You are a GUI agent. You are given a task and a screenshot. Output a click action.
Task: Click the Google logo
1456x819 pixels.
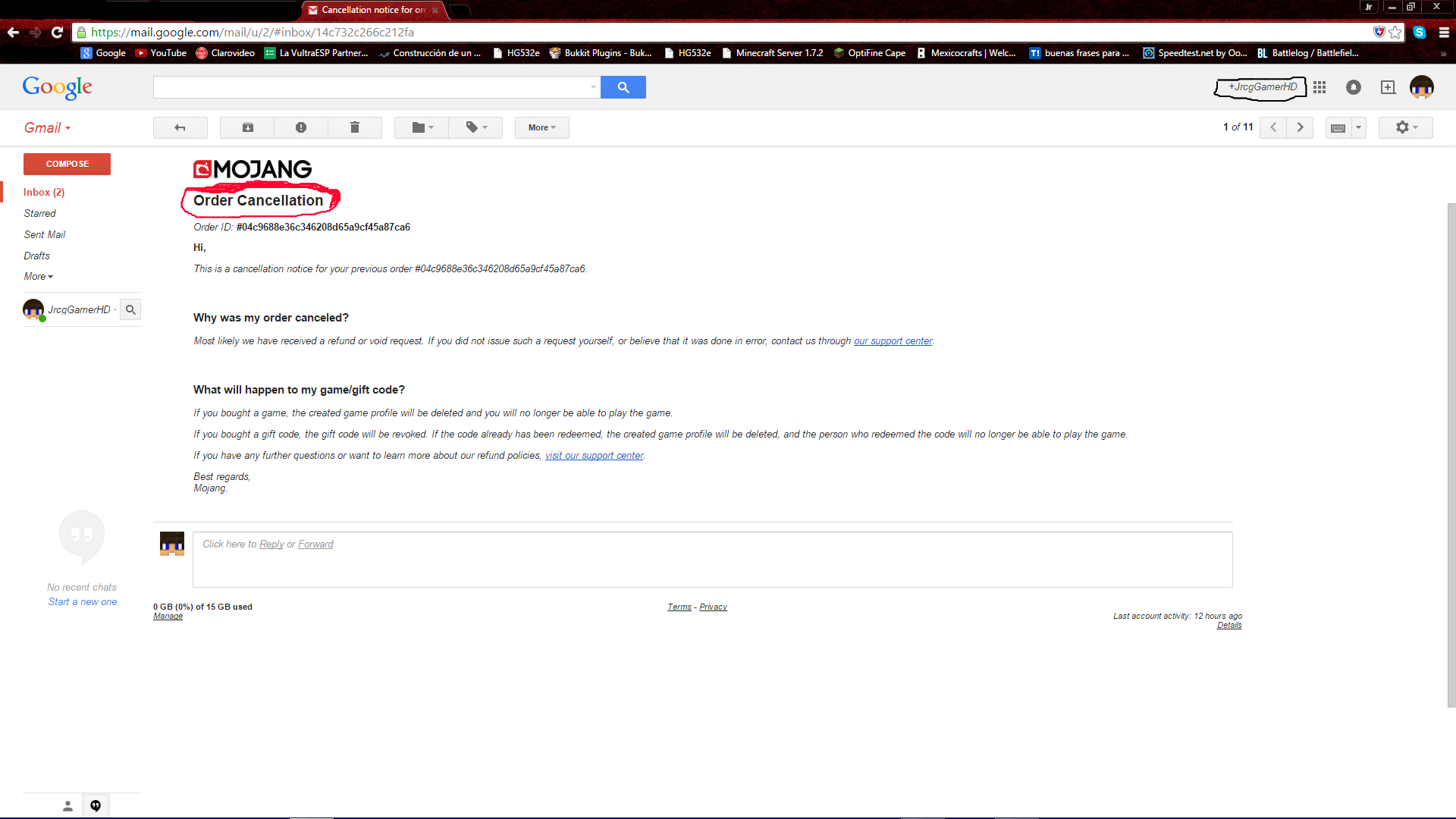58,88
